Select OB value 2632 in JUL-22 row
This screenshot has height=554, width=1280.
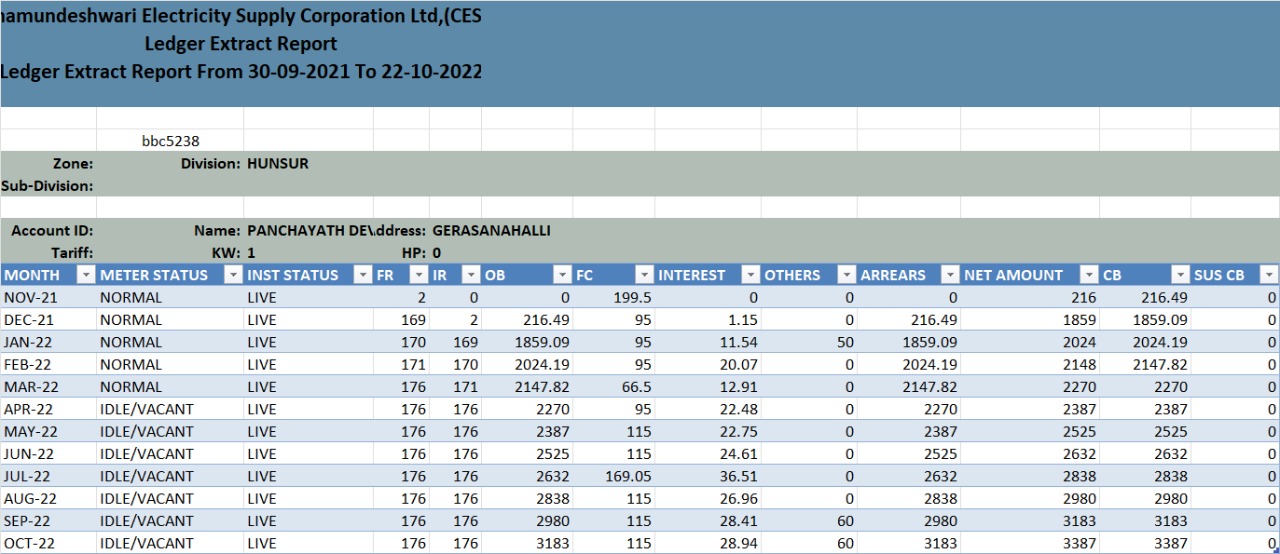[527, 476]
